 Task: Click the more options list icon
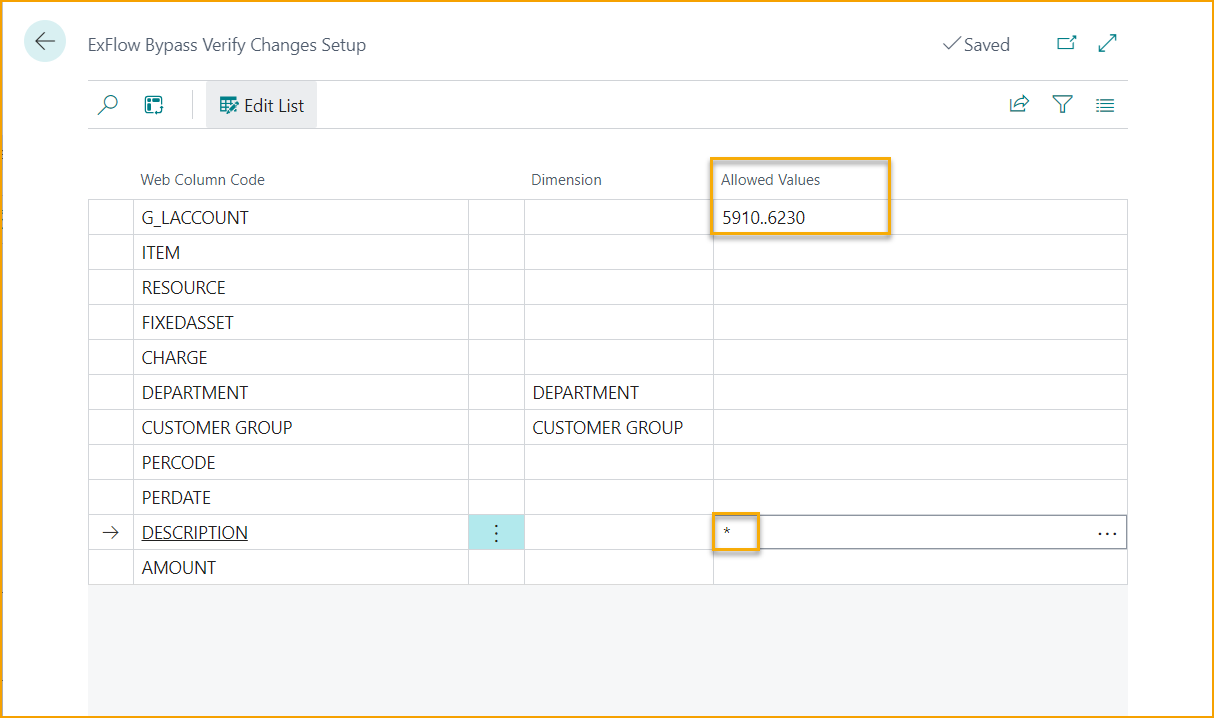click(1104, 104)
